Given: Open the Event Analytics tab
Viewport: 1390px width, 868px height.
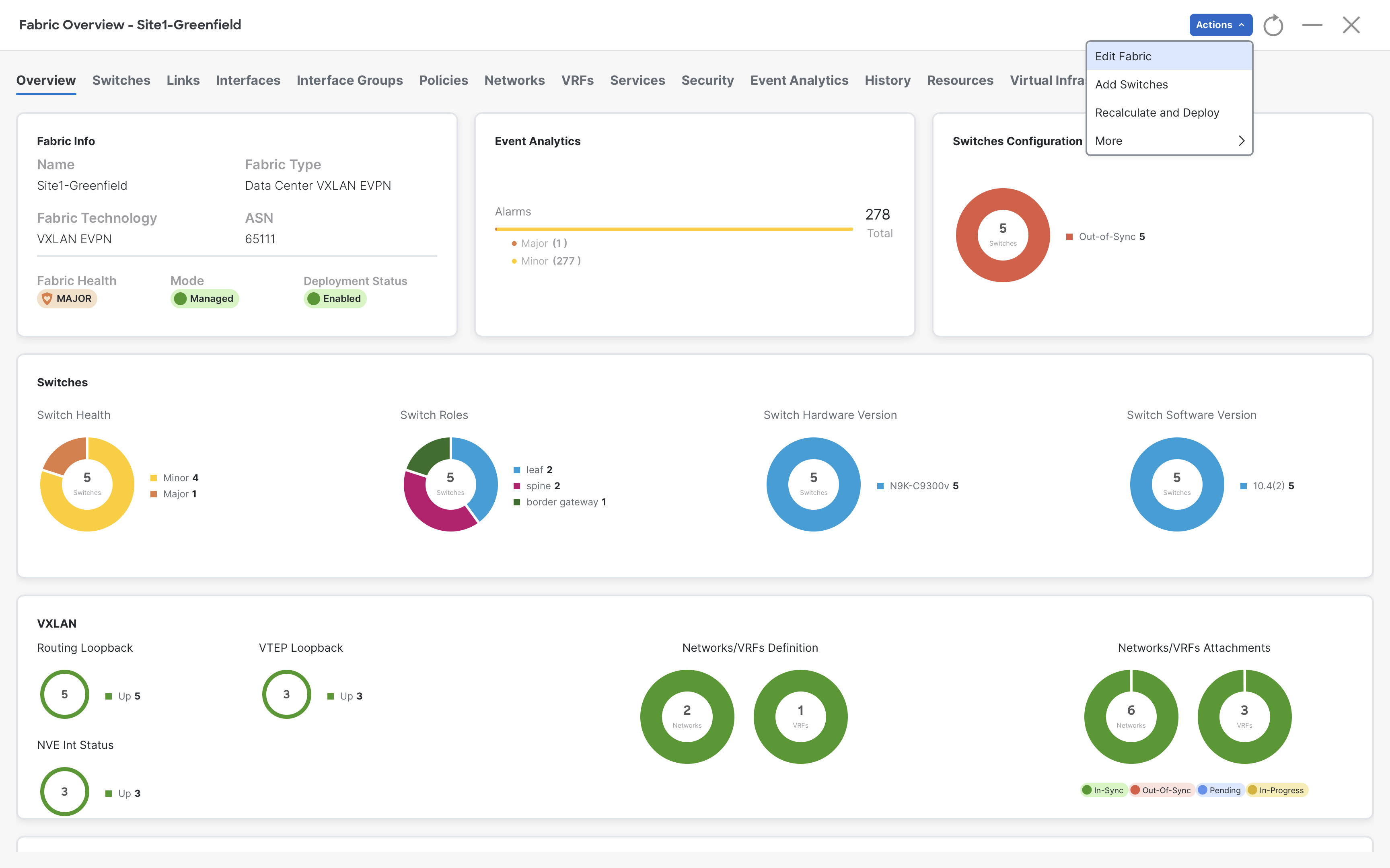Looking at the screenshot, I should point(799,80).
